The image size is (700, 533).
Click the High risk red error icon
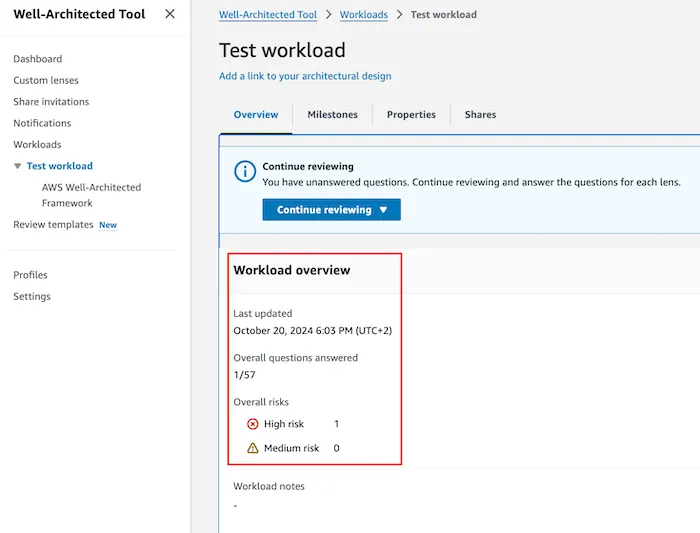253,424
